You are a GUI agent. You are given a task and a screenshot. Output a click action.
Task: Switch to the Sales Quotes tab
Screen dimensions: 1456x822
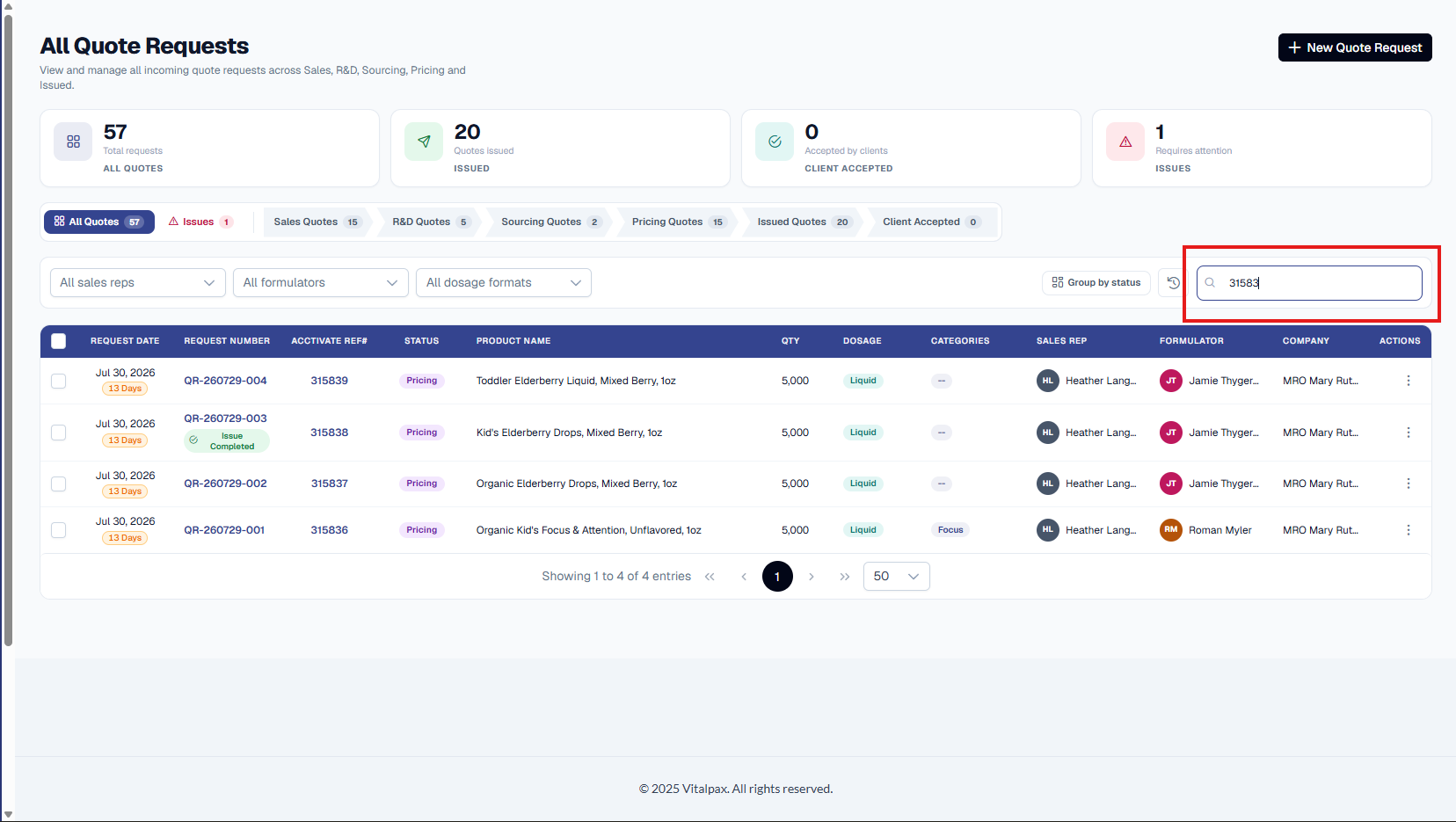coord(317,222)
